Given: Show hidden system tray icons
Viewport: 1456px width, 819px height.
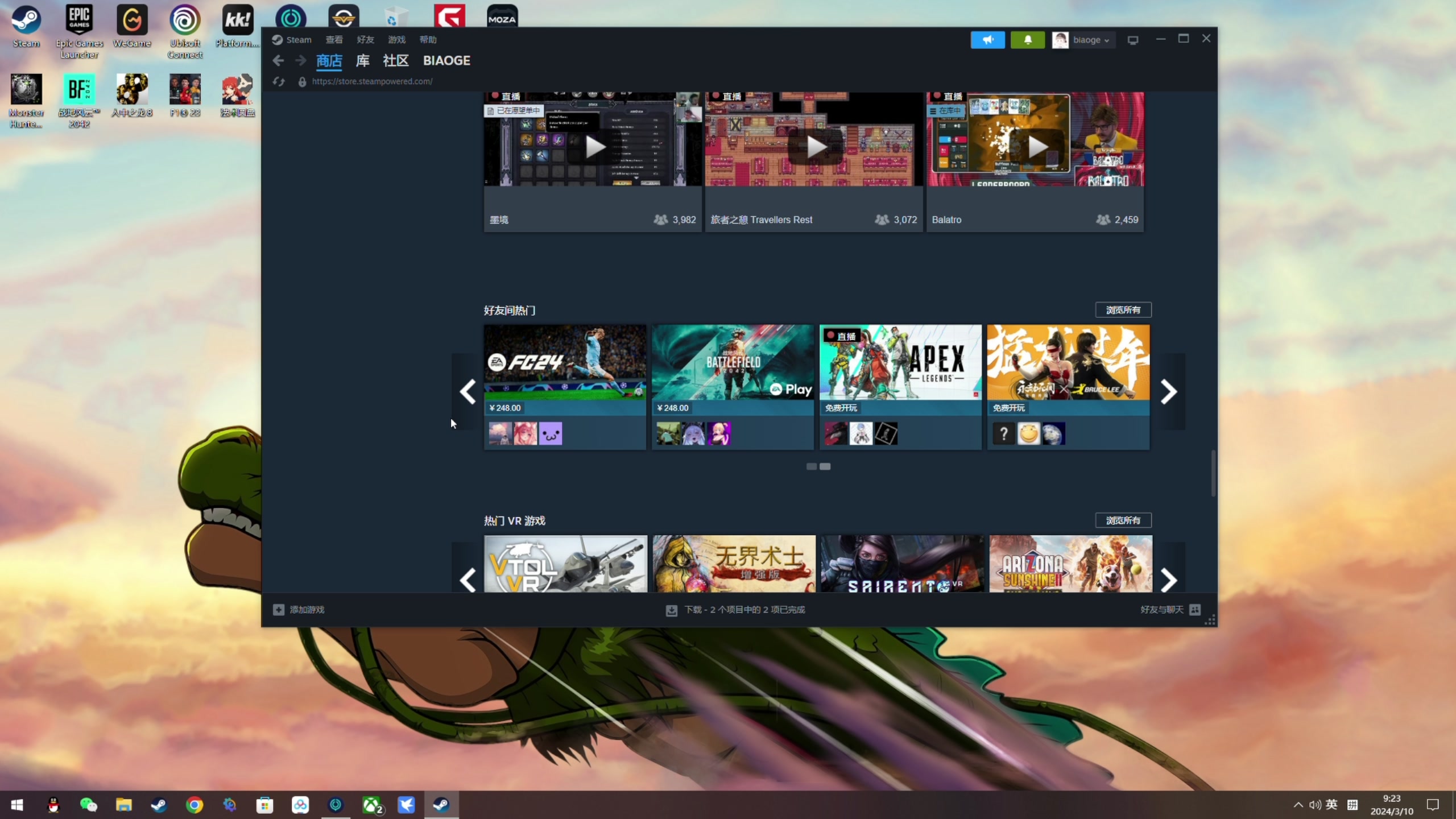Looking at the screenshot, I should (1298, 805).
